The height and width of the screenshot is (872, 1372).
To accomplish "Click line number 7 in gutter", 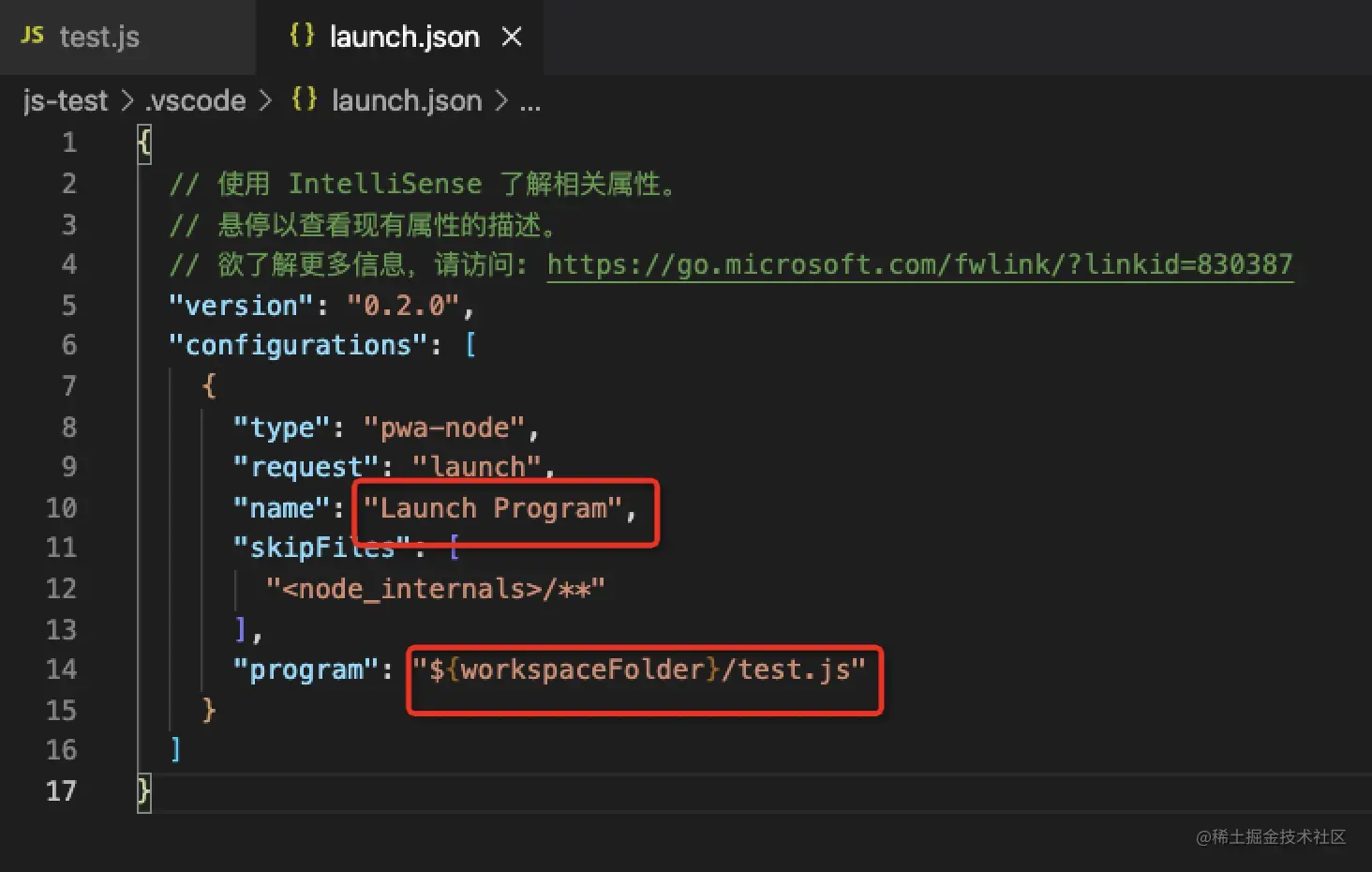I will 69,386.
